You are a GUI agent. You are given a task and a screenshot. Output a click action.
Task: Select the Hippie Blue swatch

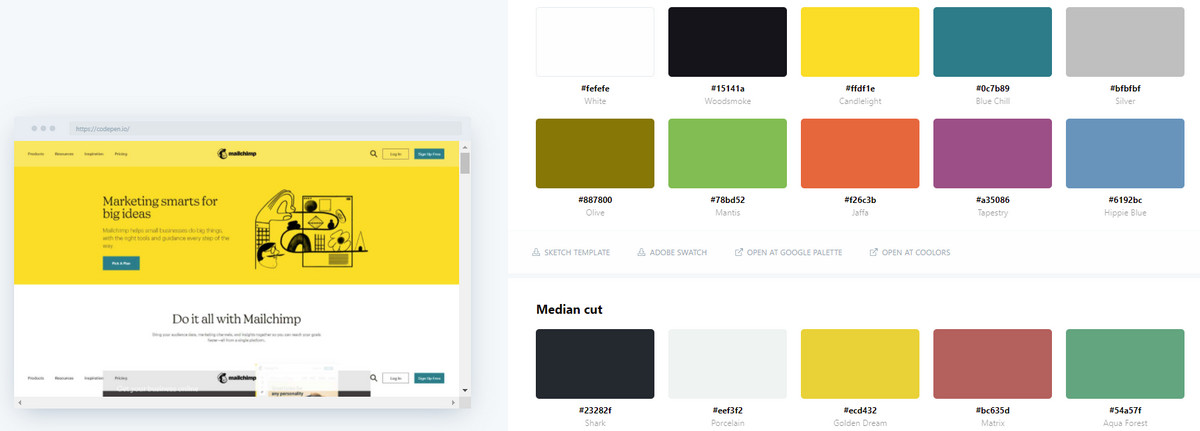pos(1125,153)
